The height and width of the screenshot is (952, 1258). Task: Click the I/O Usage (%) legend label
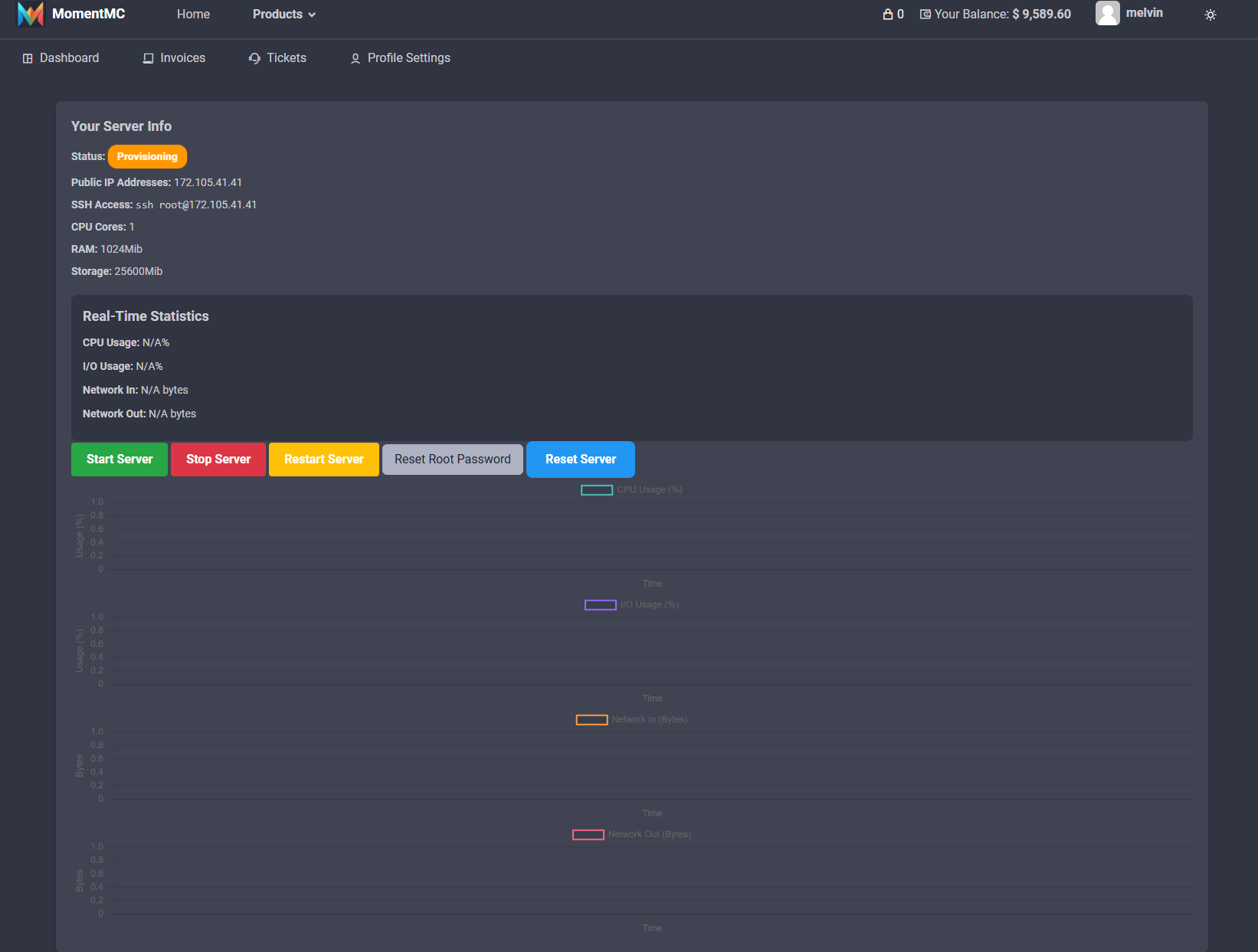pyautogui.click(x=650, y=605)
